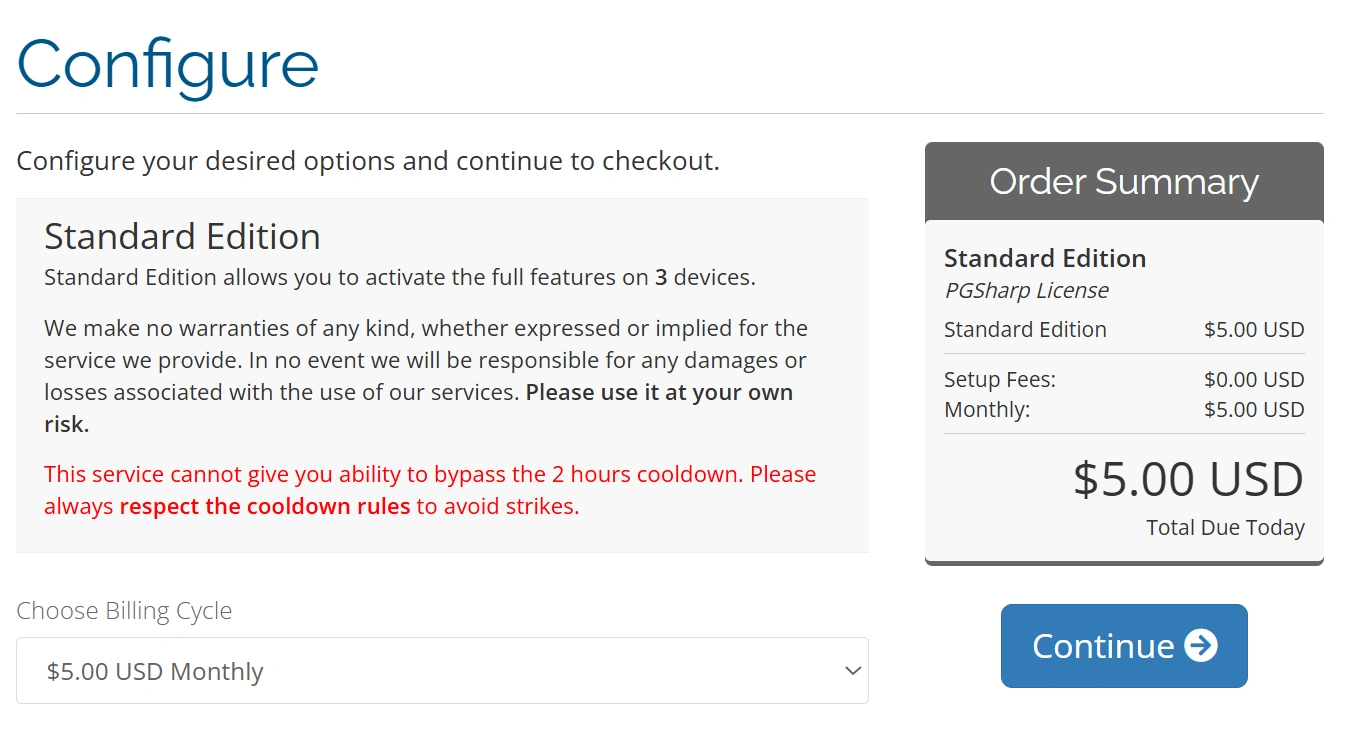The width and height of the screenshot is (1354, 735).
Task: Click the Total Due Today label
Action: (1225, 528)
